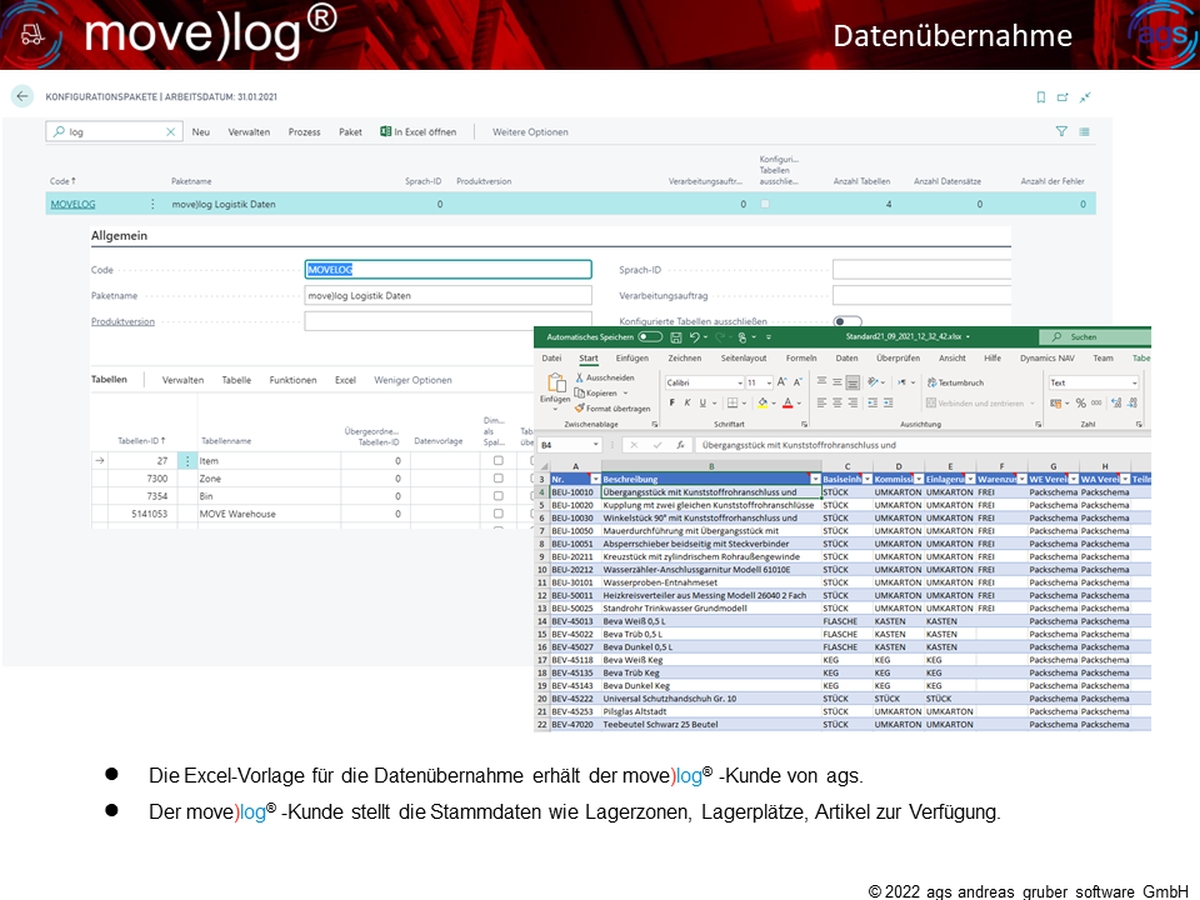Open the Dynamics NAV ribbon tab

(x=1046, y=358)
